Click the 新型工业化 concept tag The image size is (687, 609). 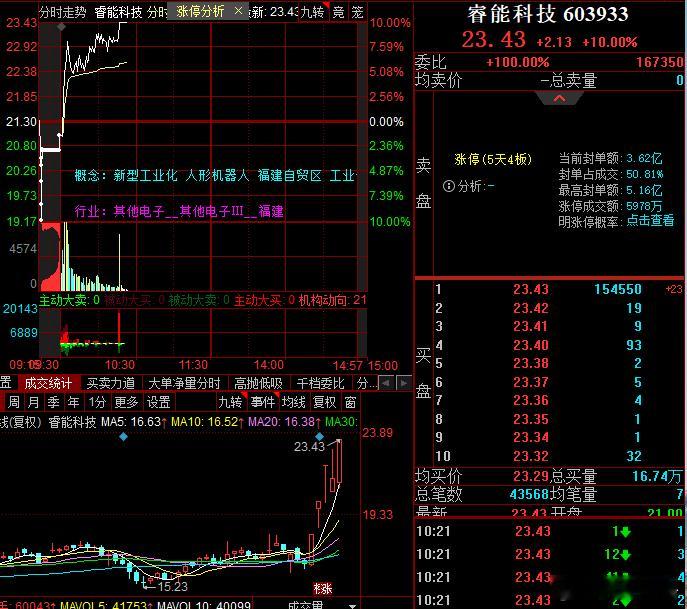point(145,176)
